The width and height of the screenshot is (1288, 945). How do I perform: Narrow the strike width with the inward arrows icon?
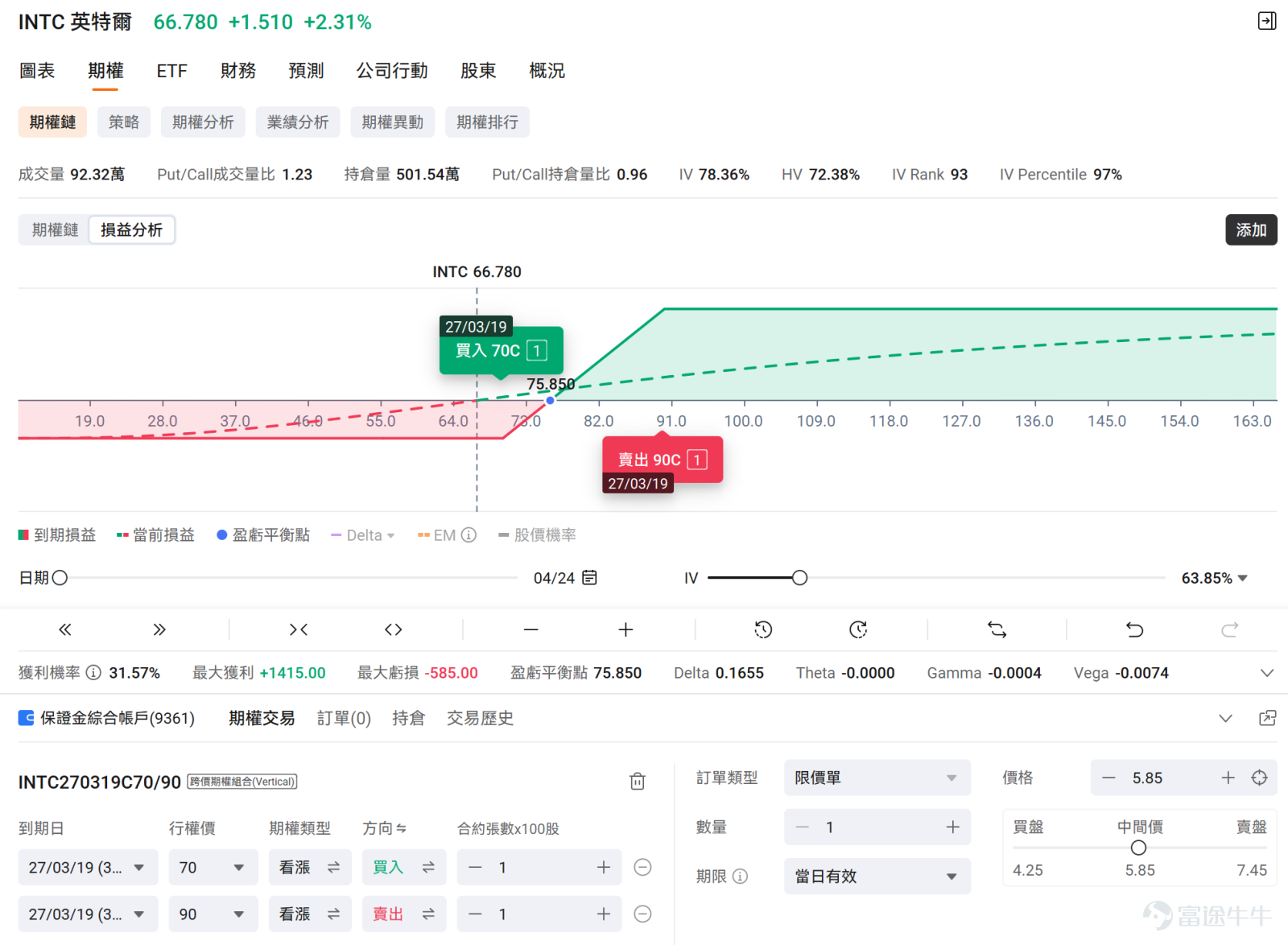[299, 629]
